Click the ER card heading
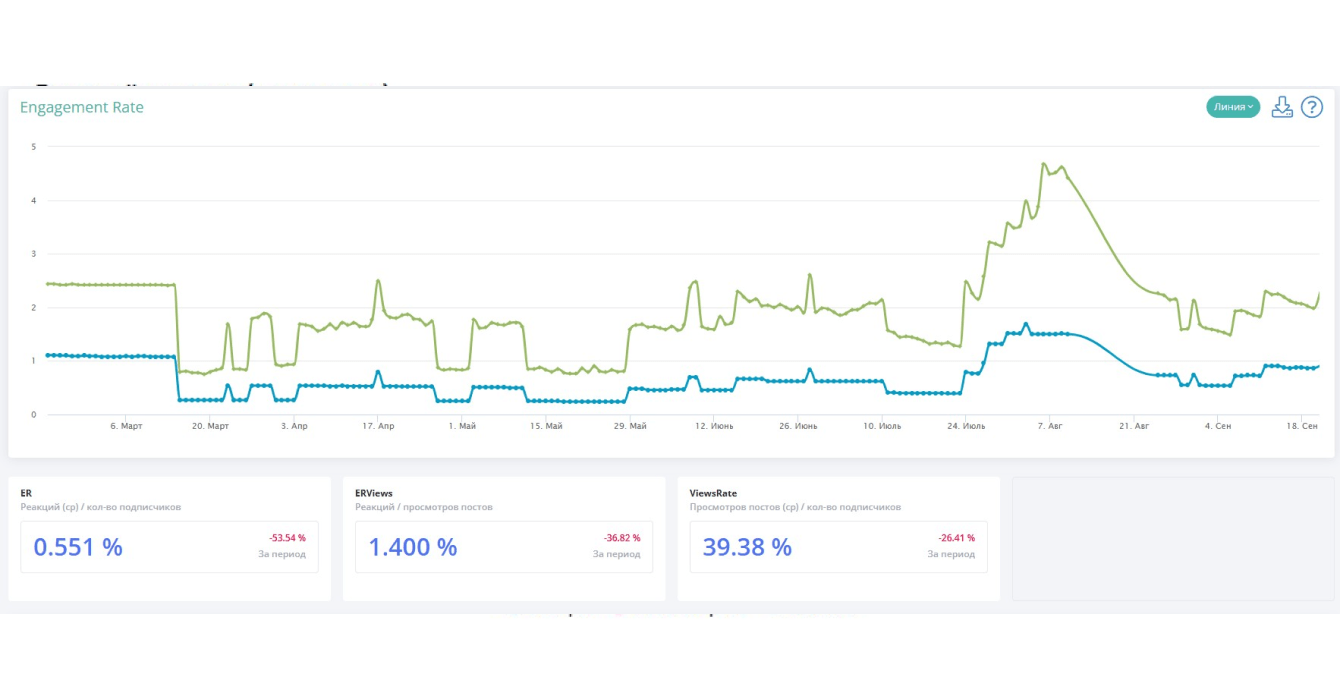The height and width of the screenshot is (700, 1340). [26, 493]
